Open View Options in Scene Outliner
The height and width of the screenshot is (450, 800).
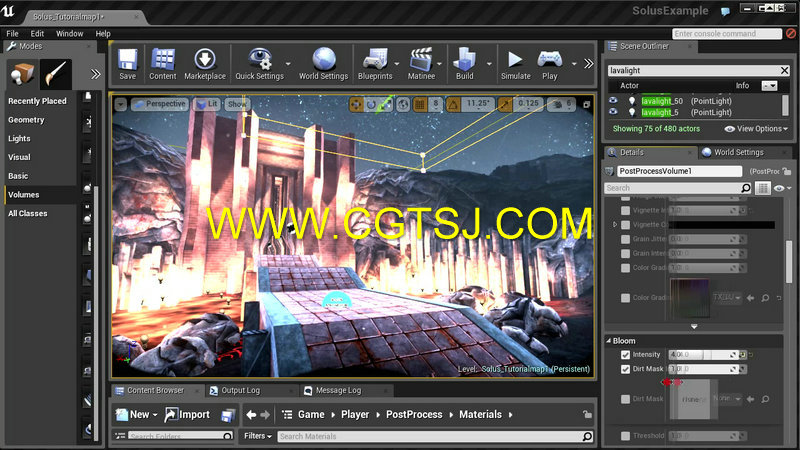tap(756, 129)
